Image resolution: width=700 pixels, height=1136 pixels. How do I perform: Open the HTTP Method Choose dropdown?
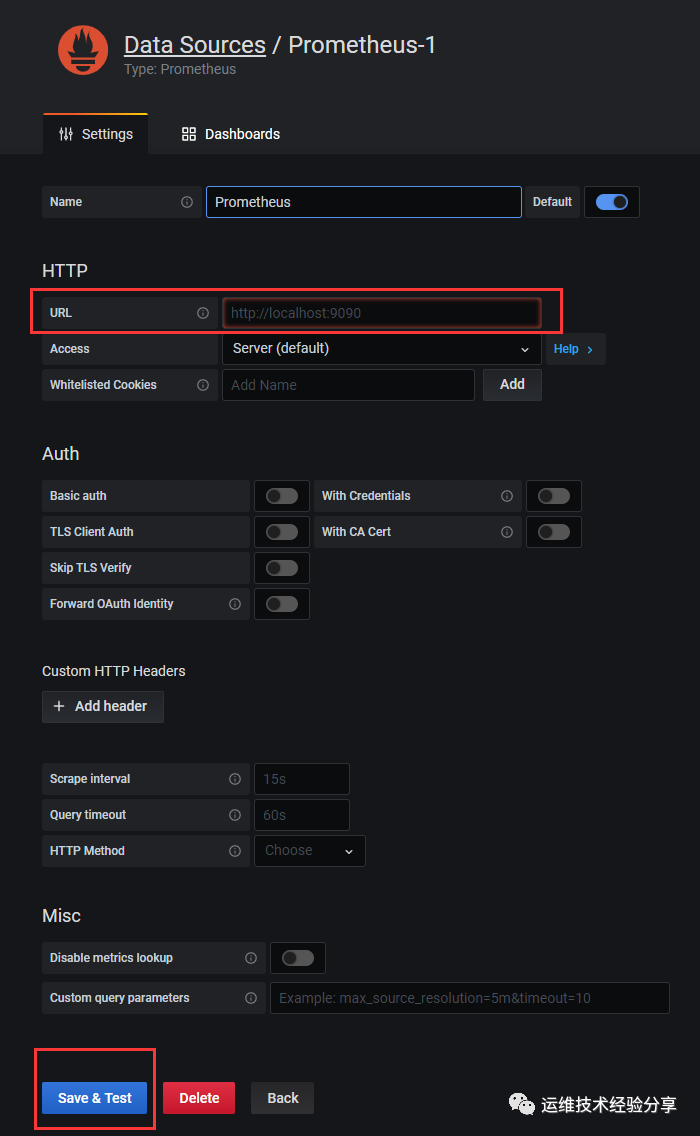tap(309, 851)
